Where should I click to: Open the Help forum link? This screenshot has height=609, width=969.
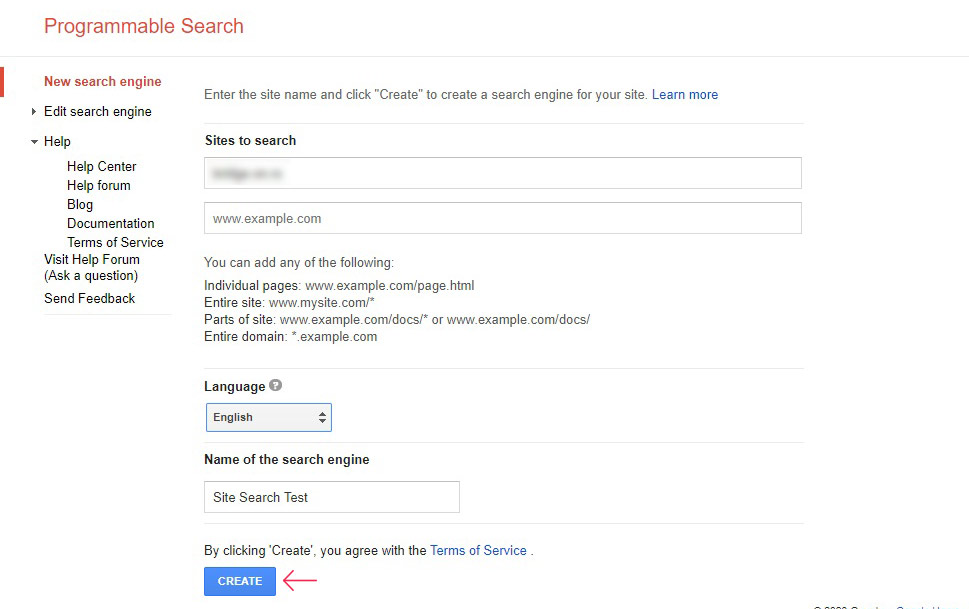(x=99, y=185)
